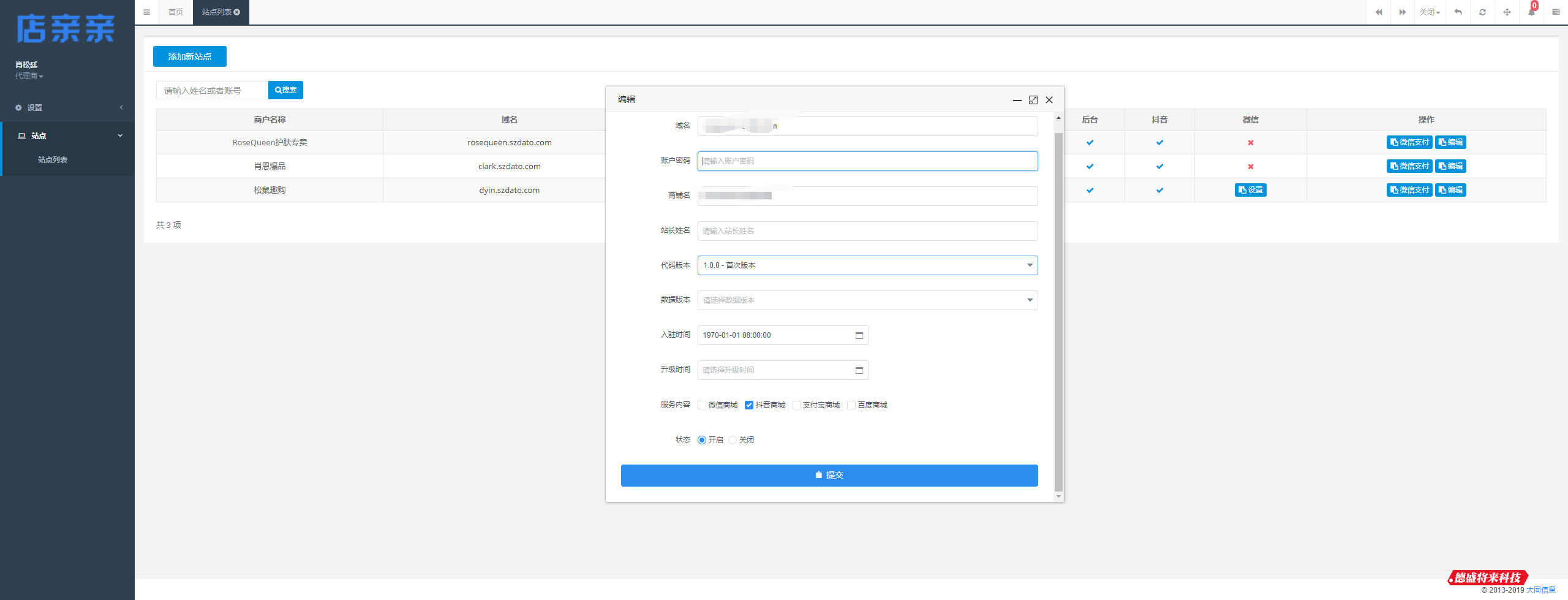Screen dimensions: 1568x600
Task: Click the tab scroll-left double arrow icon
Action: 1379,12
